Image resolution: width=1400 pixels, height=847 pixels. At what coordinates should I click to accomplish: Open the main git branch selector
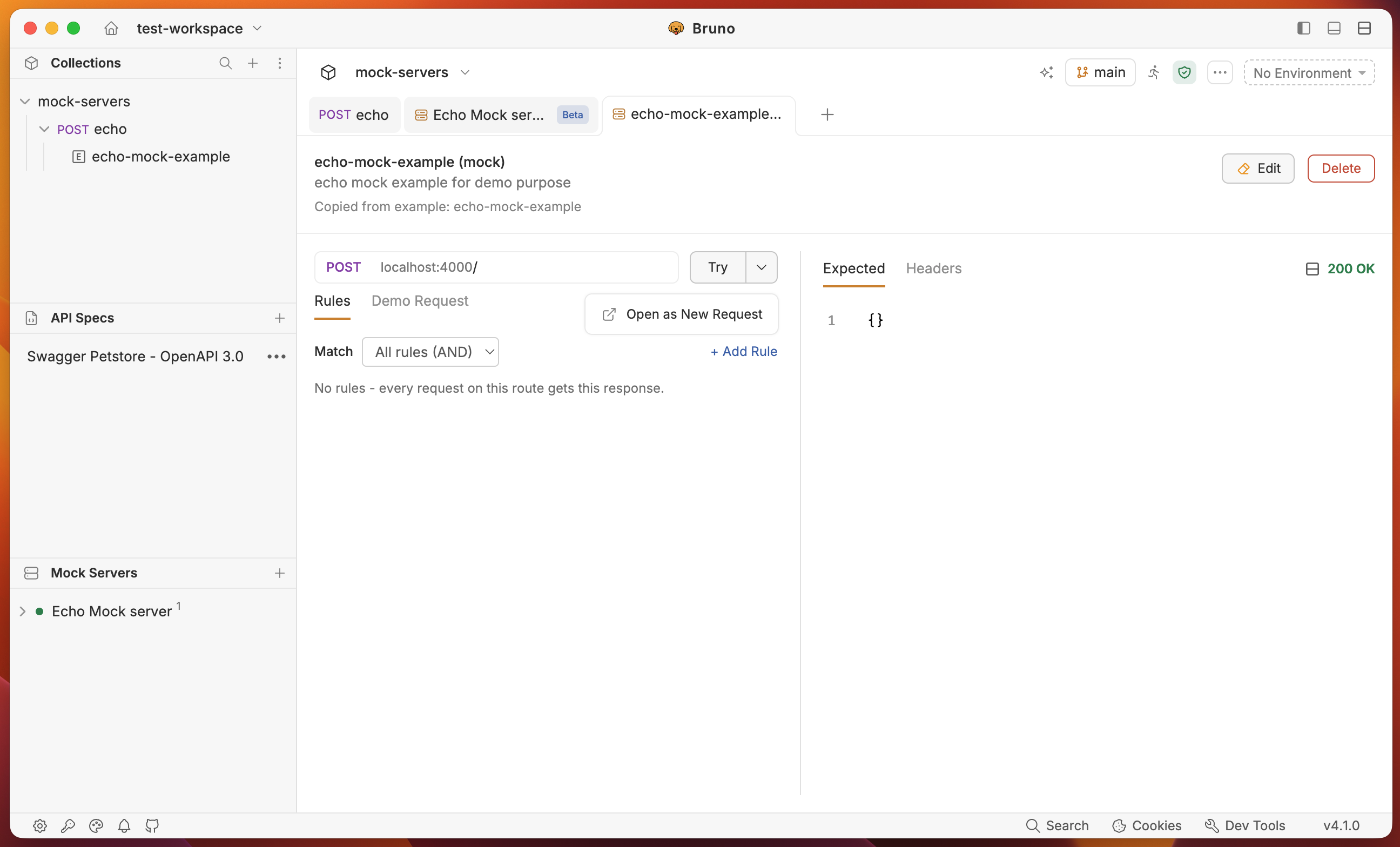[1100, 73]
